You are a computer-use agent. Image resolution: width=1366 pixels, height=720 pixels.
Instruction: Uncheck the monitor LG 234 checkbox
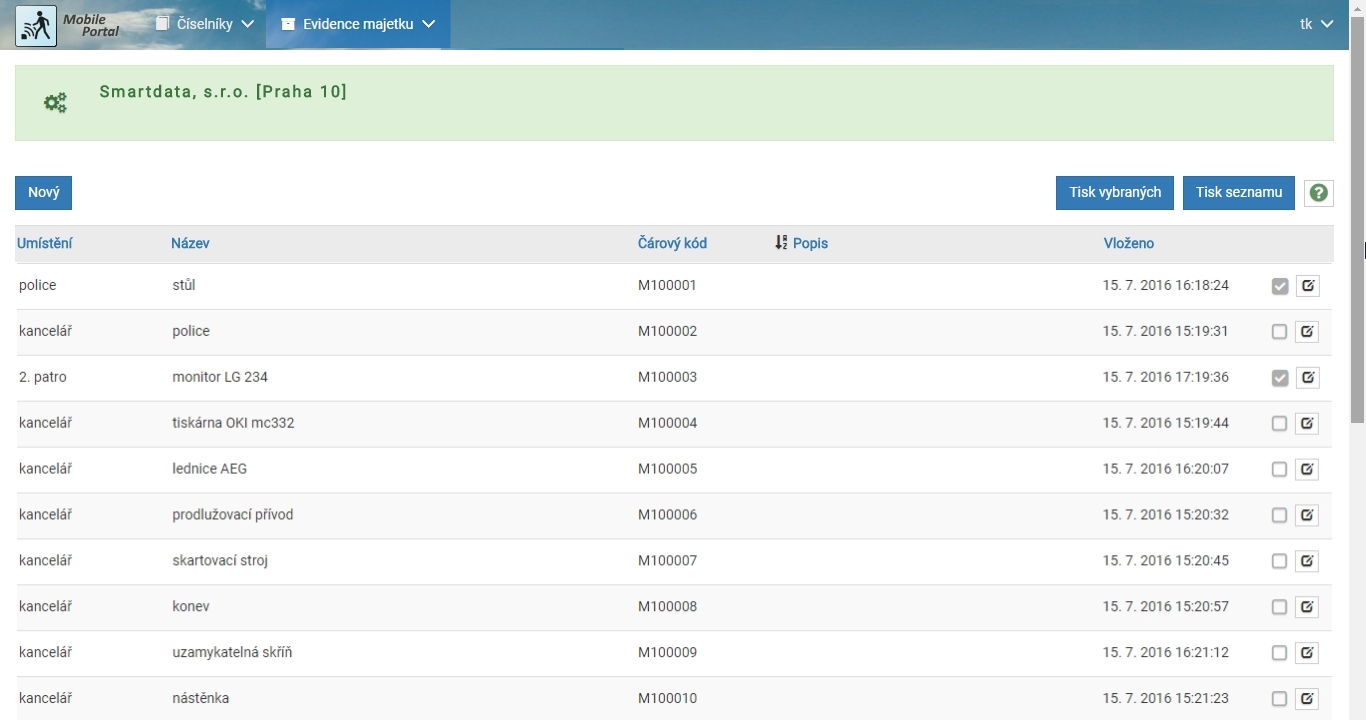click(1279, 378)
